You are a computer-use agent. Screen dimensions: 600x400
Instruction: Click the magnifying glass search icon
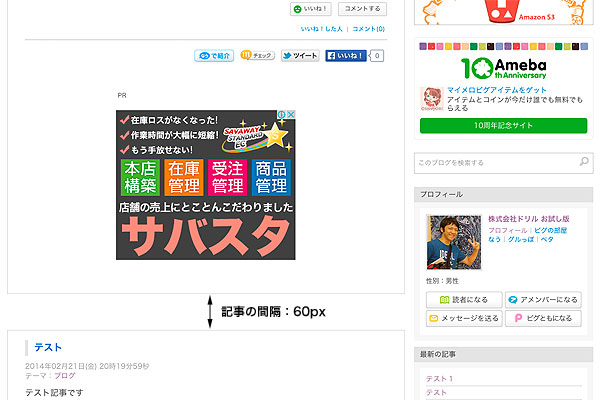point(585,162)
